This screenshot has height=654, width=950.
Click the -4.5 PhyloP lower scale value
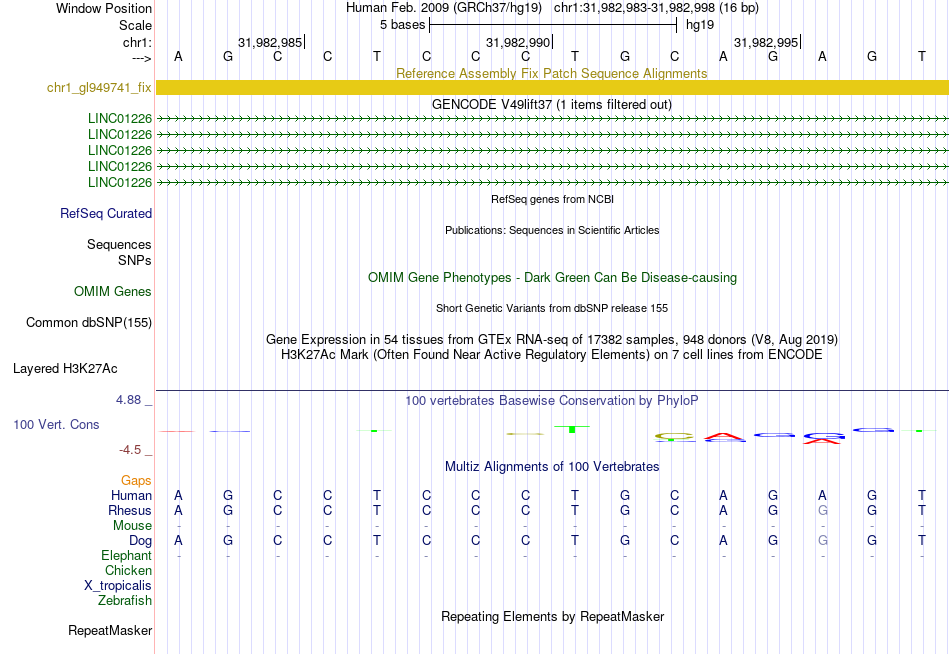[x=130, y=450]
